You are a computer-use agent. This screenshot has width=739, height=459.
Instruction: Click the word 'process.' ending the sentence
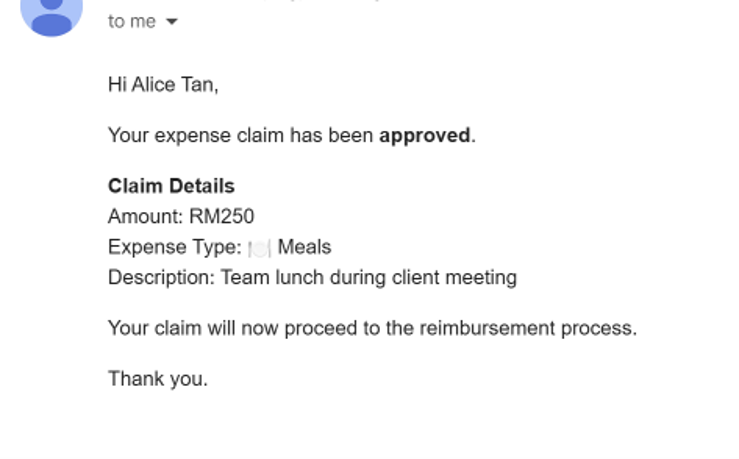pos(599,328)
